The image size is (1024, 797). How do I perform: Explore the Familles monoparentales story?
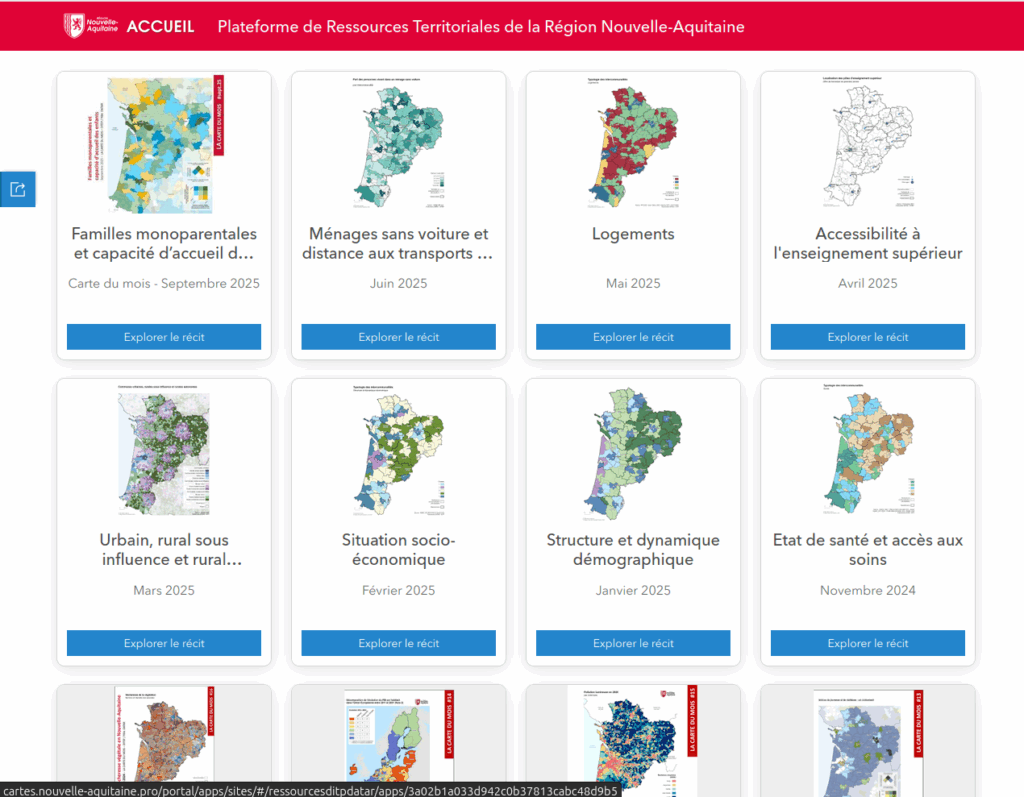coord(164,337)
